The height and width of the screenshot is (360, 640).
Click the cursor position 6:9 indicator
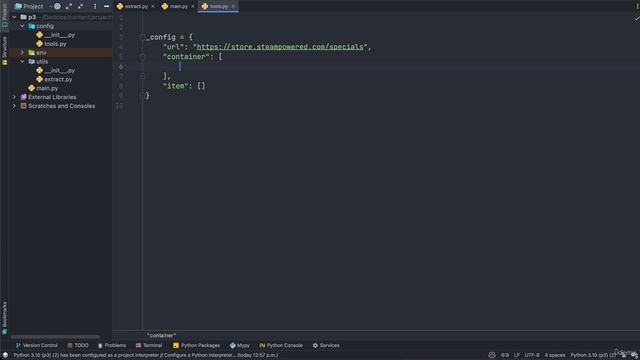pos(505,355)
